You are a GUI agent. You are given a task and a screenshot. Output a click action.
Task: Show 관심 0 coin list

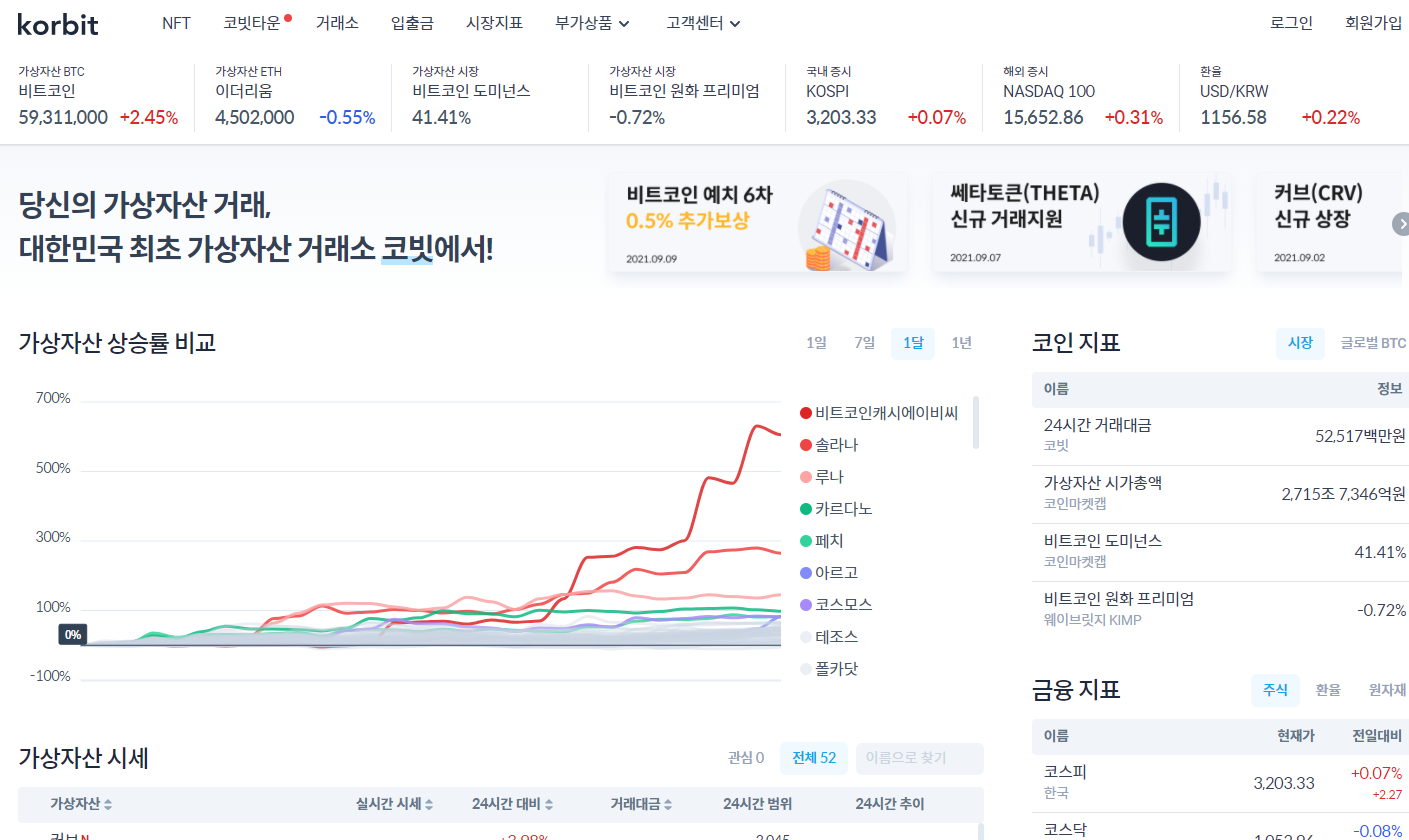746,758
